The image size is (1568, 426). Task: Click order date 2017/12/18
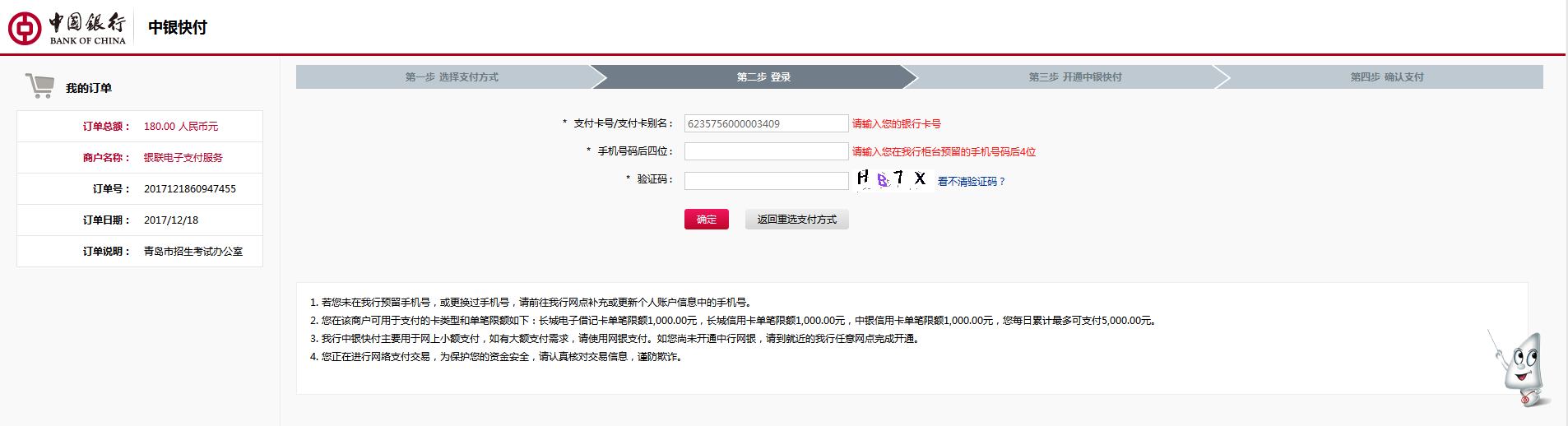pyautogui.click(x=171, y=220)
